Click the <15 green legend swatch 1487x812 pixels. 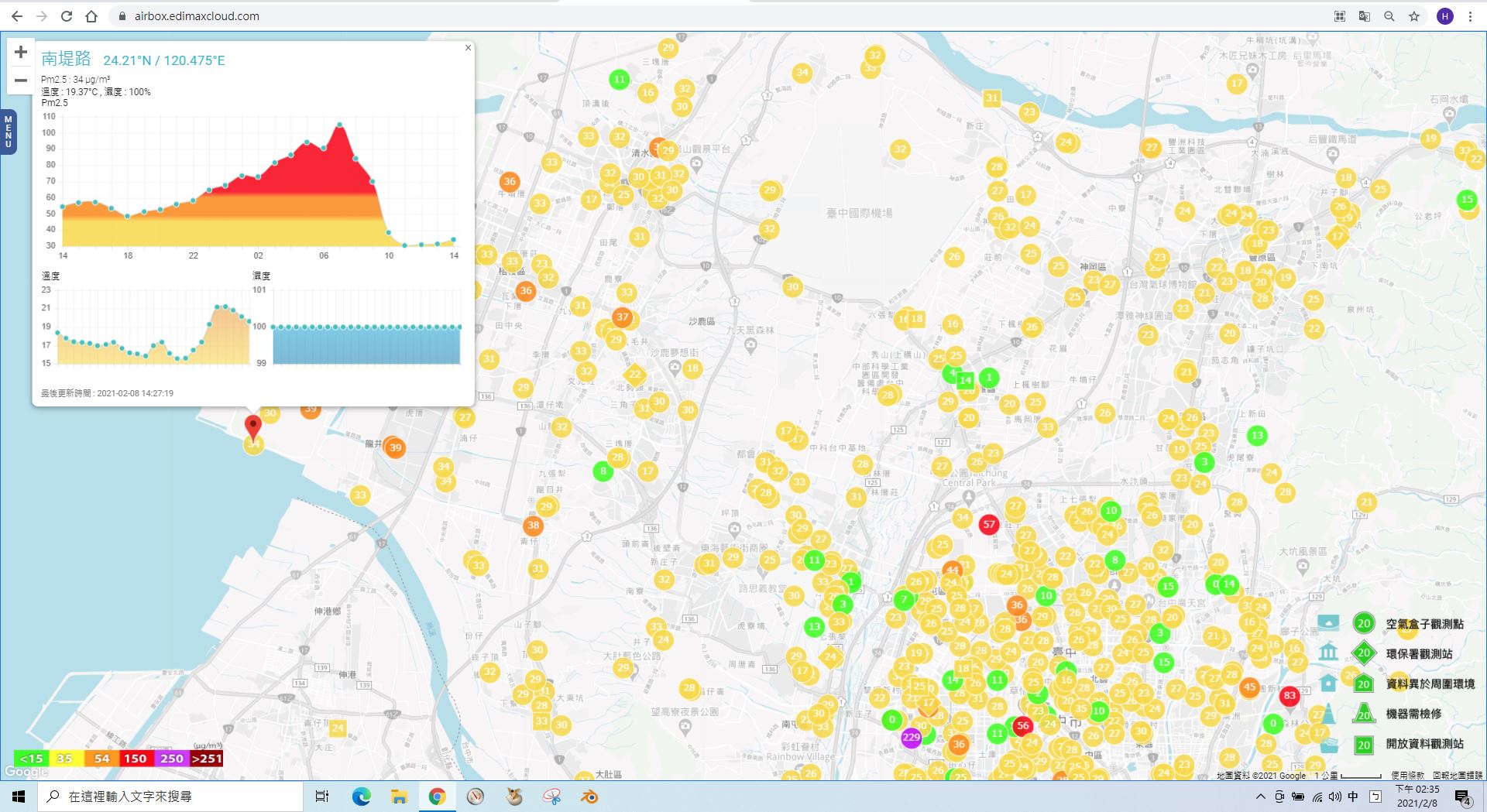(31, 759)
